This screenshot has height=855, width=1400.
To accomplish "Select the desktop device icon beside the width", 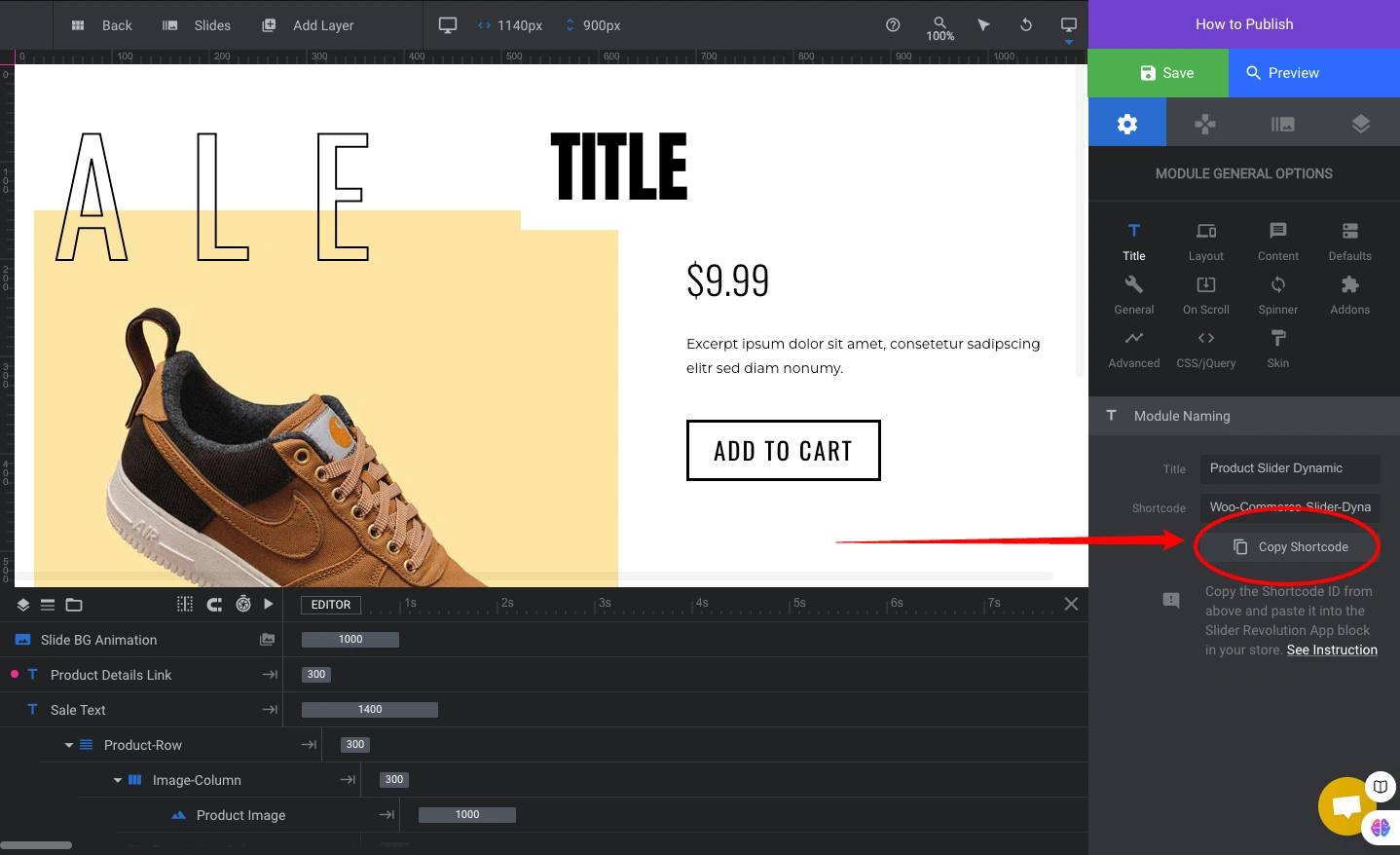I will pos(448,25).
